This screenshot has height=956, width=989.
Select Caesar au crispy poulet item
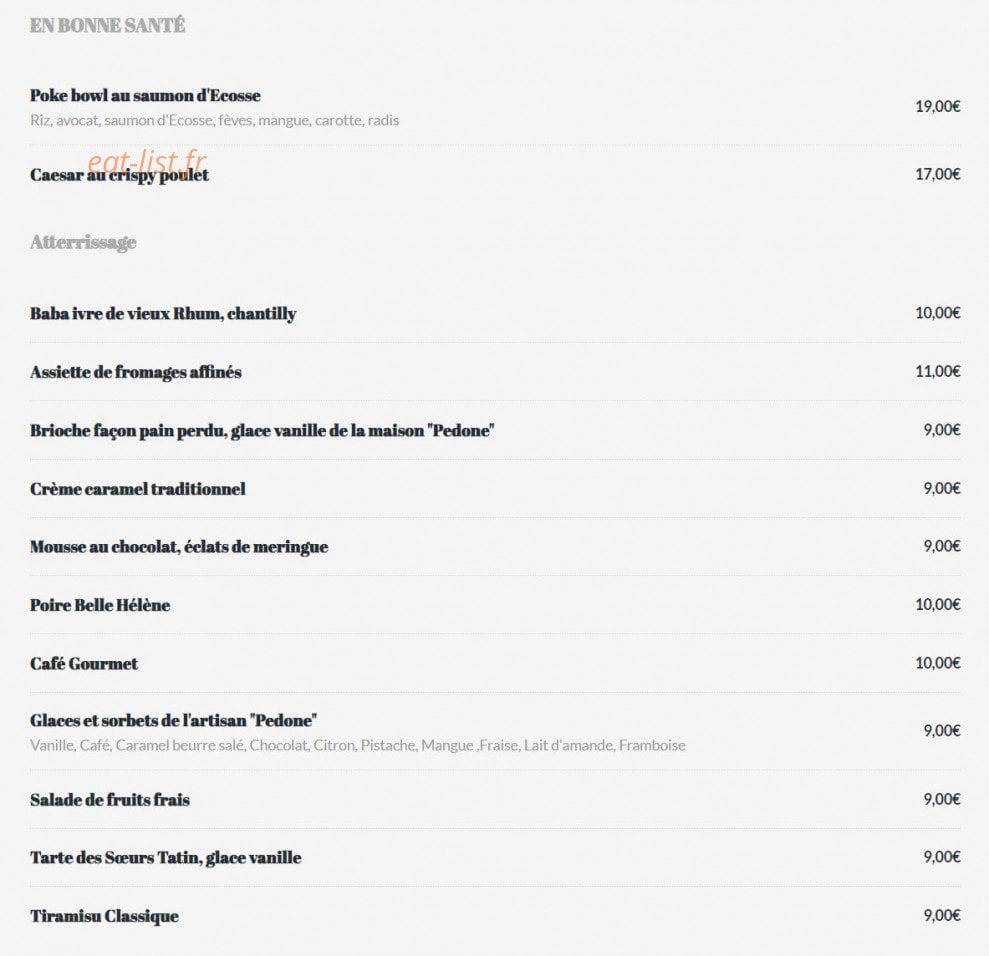pos(119,175)
